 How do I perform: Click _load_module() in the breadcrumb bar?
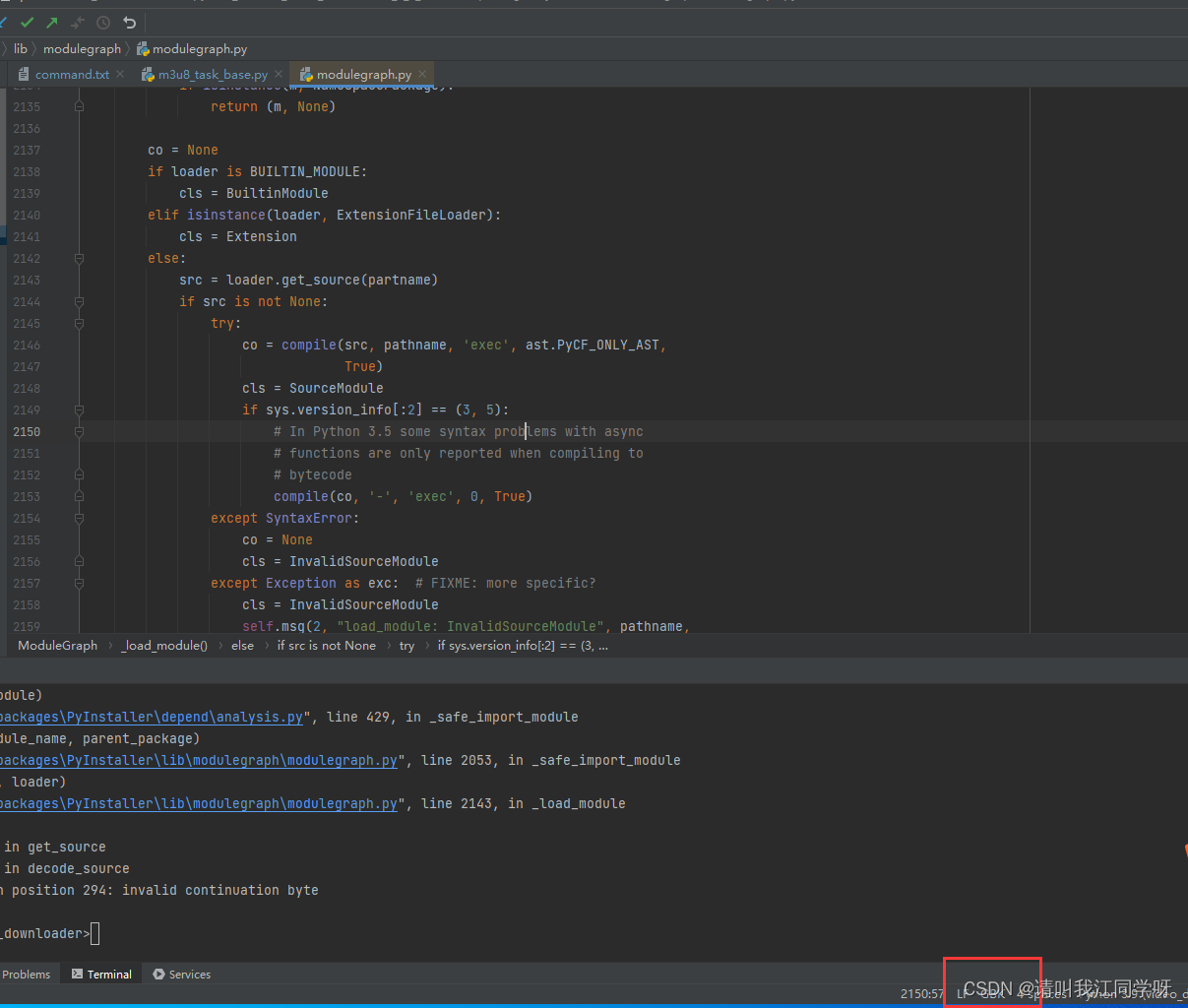click(163, 645)
